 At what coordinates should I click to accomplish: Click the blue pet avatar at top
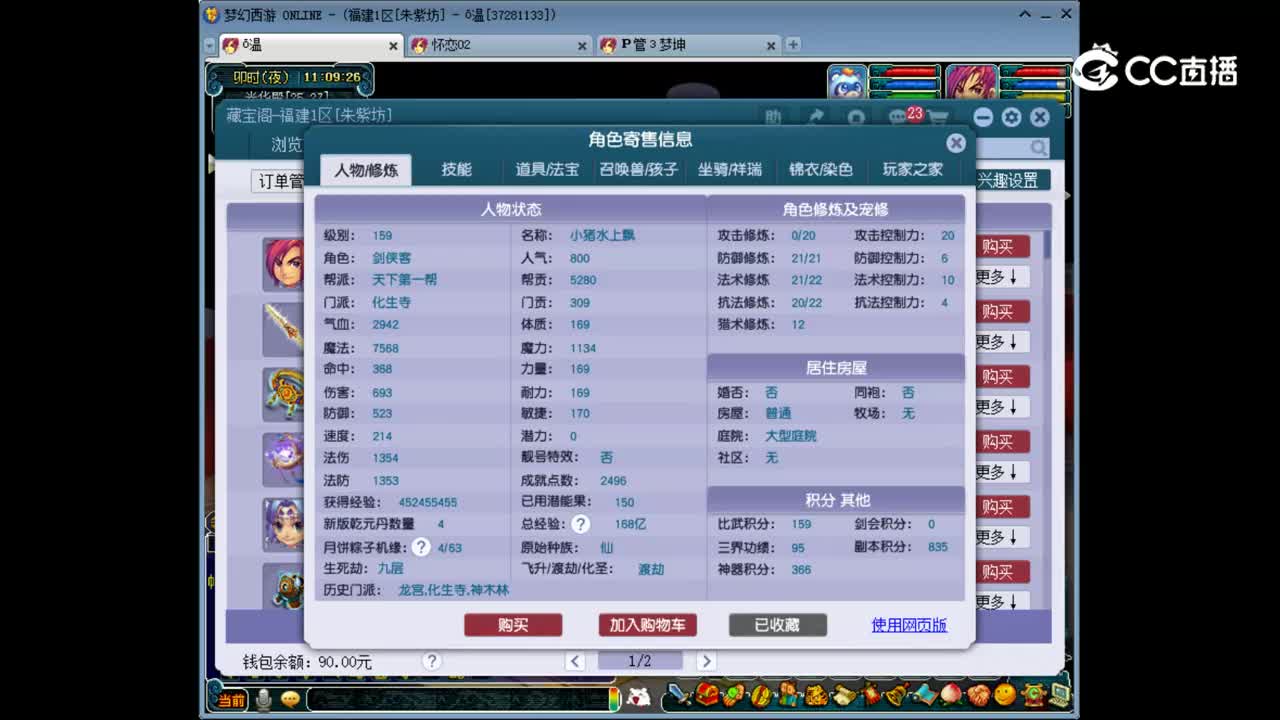[847, 84]
